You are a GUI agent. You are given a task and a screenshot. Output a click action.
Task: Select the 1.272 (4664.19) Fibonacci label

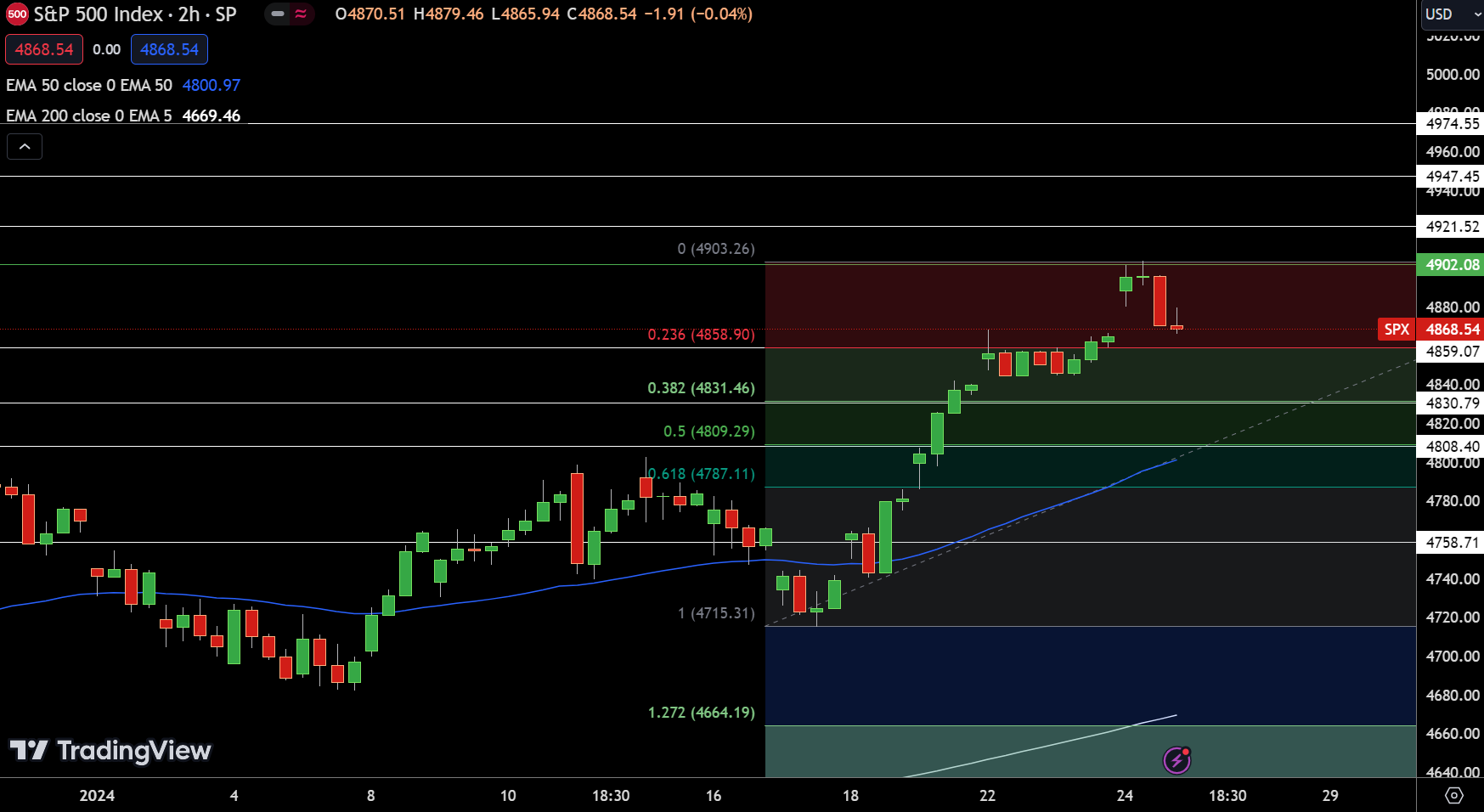pos(701,713)
